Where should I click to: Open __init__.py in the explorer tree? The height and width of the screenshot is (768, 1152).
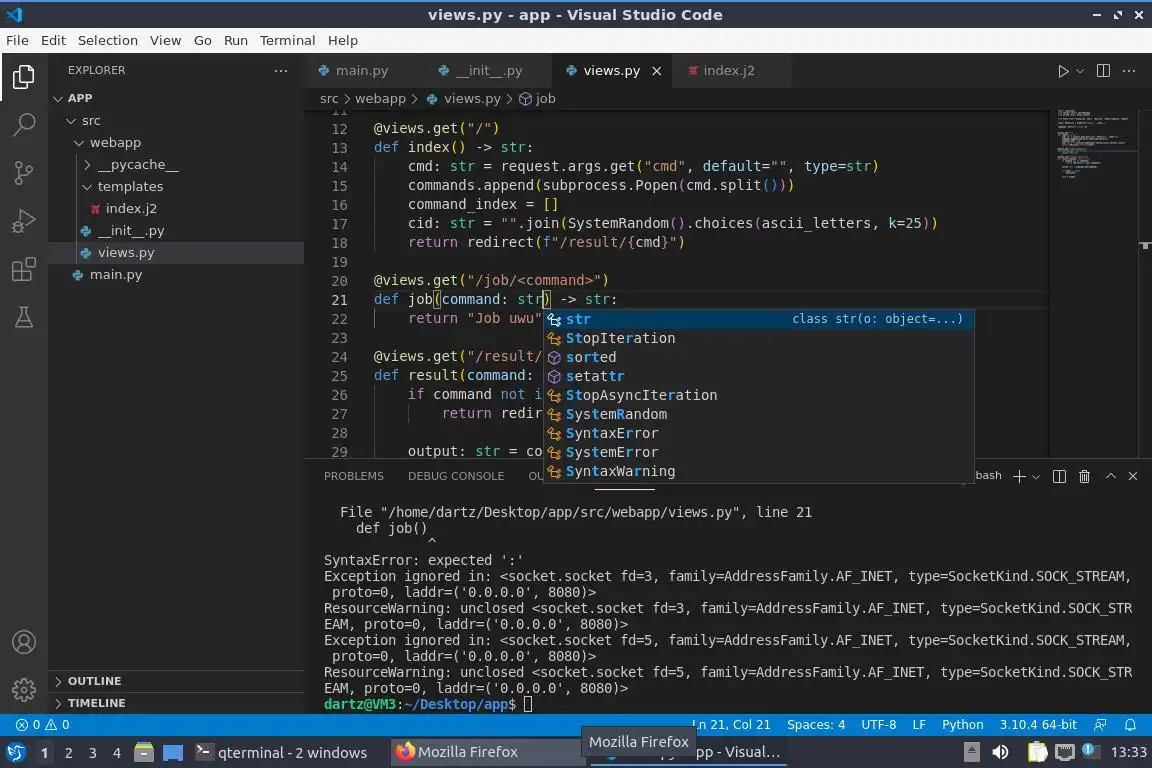[x=176, y=230]
